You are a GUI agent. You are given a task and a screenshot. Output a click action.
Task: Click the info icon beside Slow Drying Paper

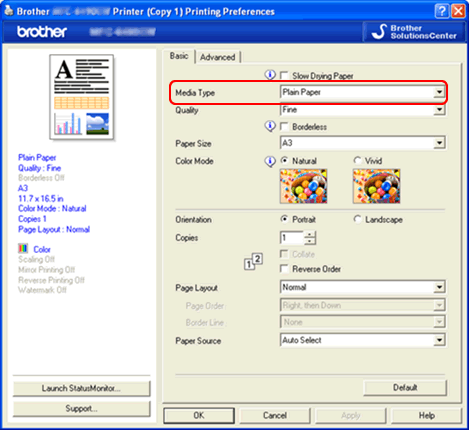(x=270, y=75)
